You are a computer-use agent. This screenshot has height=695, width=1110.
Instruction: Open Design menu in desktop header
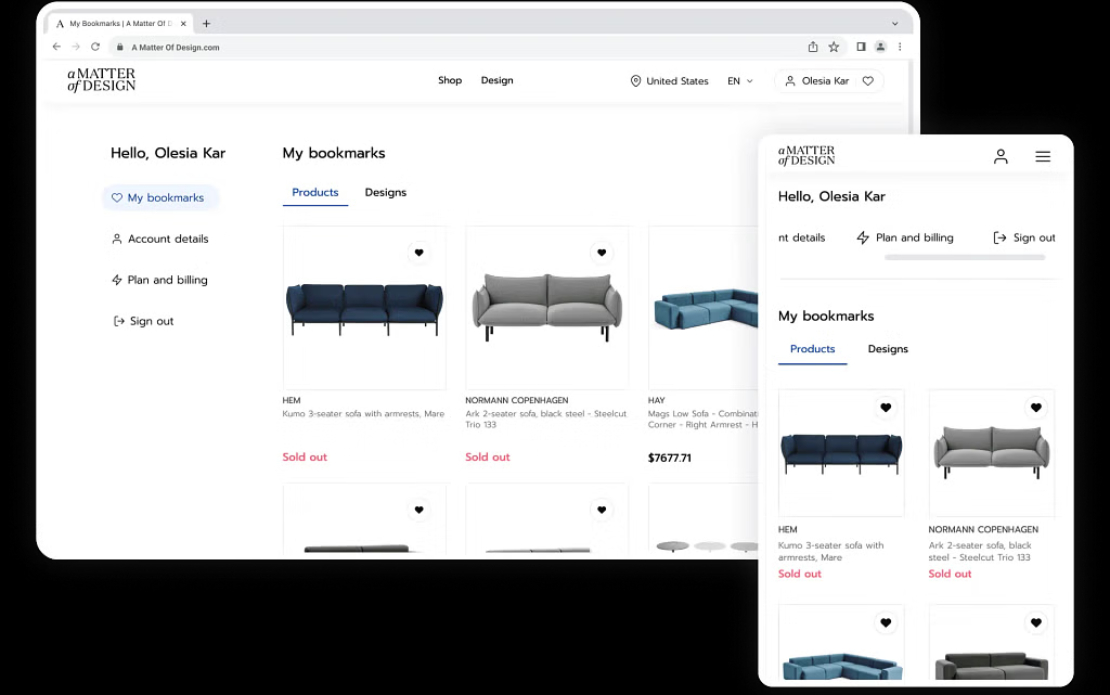pos(497,81)
